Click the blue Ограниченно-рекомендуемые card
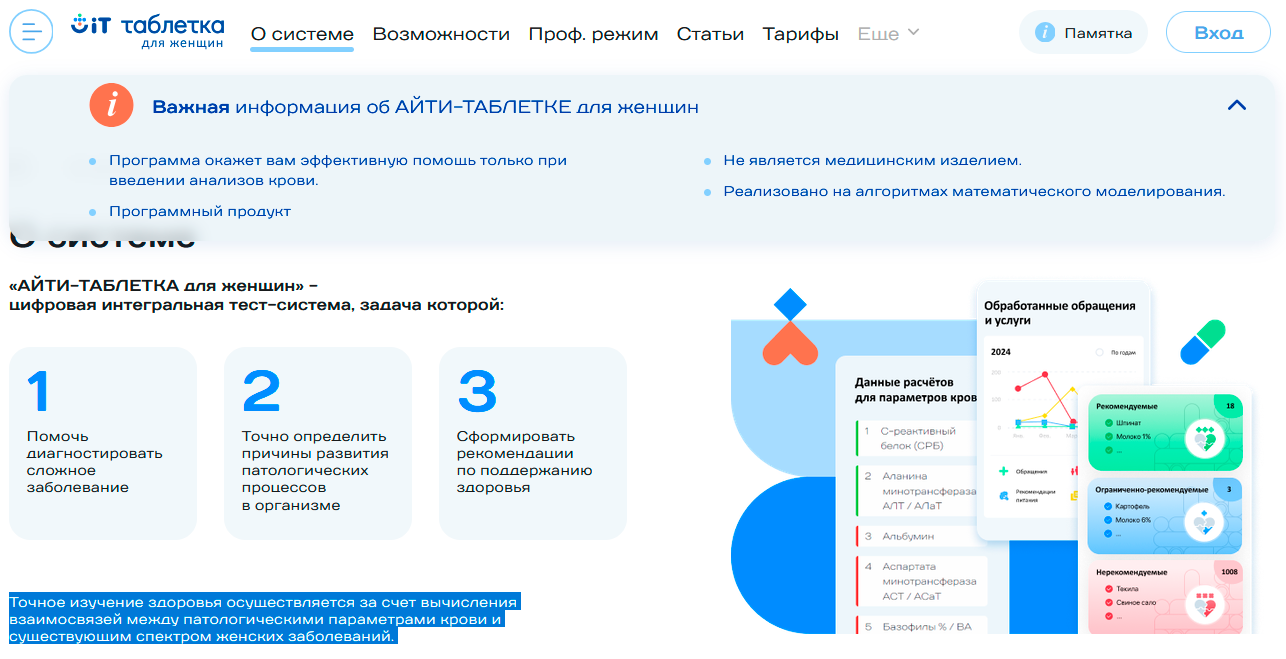This screenshot has height=659, width=1286. point(1164,516)
